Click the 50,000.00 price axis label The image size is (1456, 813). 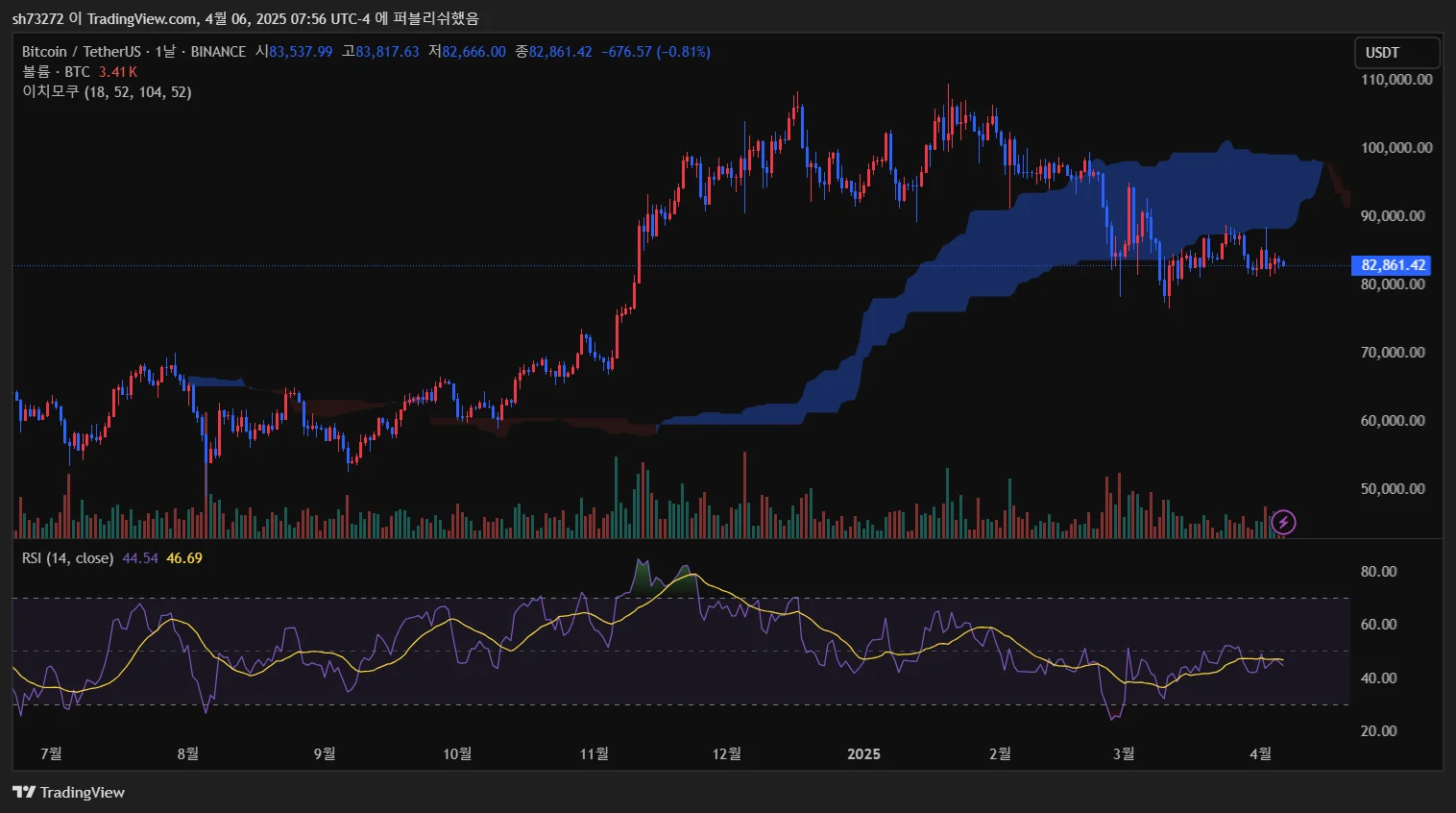(1393, 489)
